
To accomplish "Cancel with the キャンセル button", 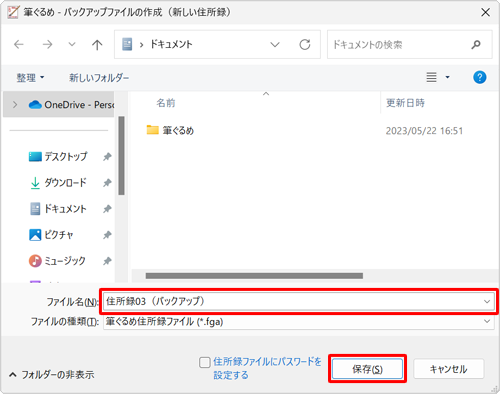I will point(448,369).
